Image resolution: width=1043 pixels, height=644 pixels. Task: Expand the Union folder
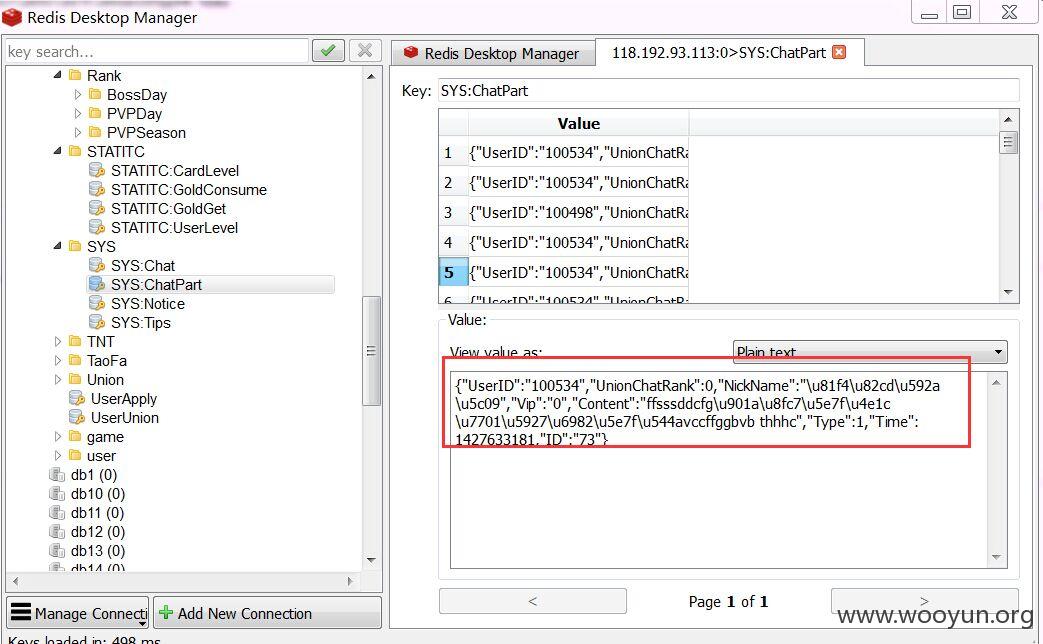(57, 380)
